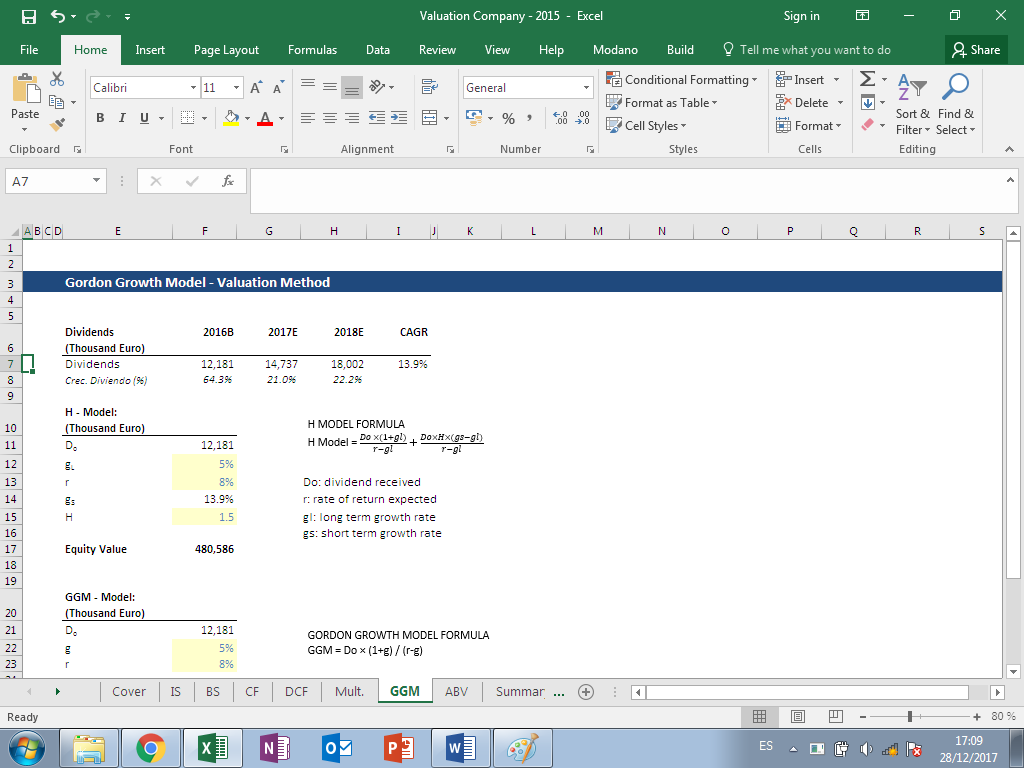Click Increase Decimal icon
The width and height of the screenshot is (1024, 768).
point(560,118)
